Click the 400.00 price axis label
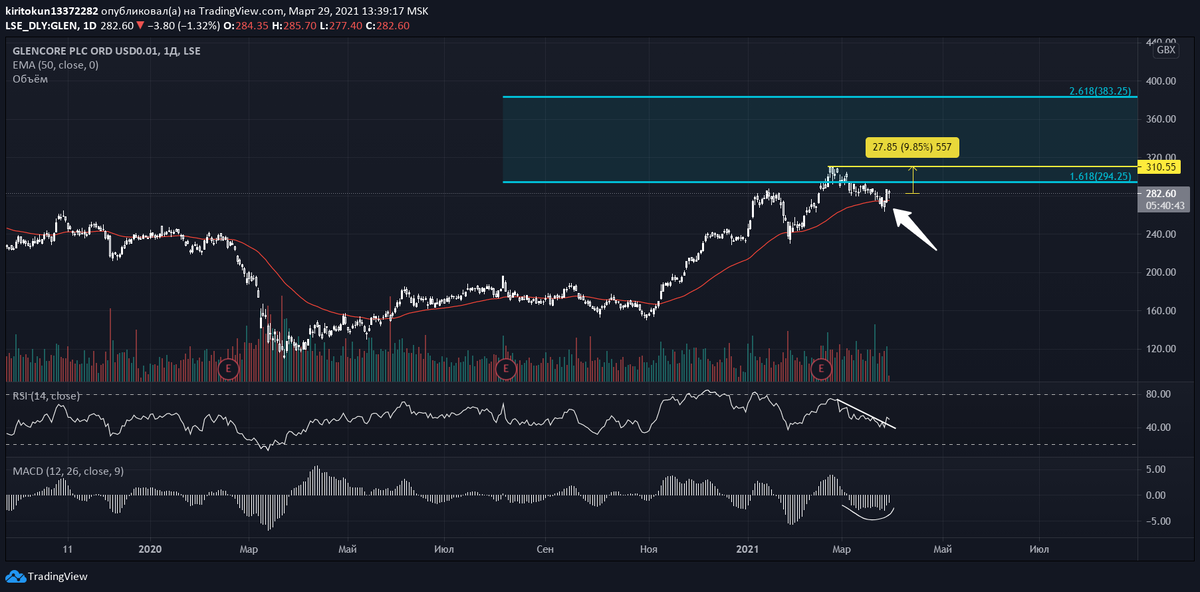Screen dimensions: 1200x592 (1160, 80)
